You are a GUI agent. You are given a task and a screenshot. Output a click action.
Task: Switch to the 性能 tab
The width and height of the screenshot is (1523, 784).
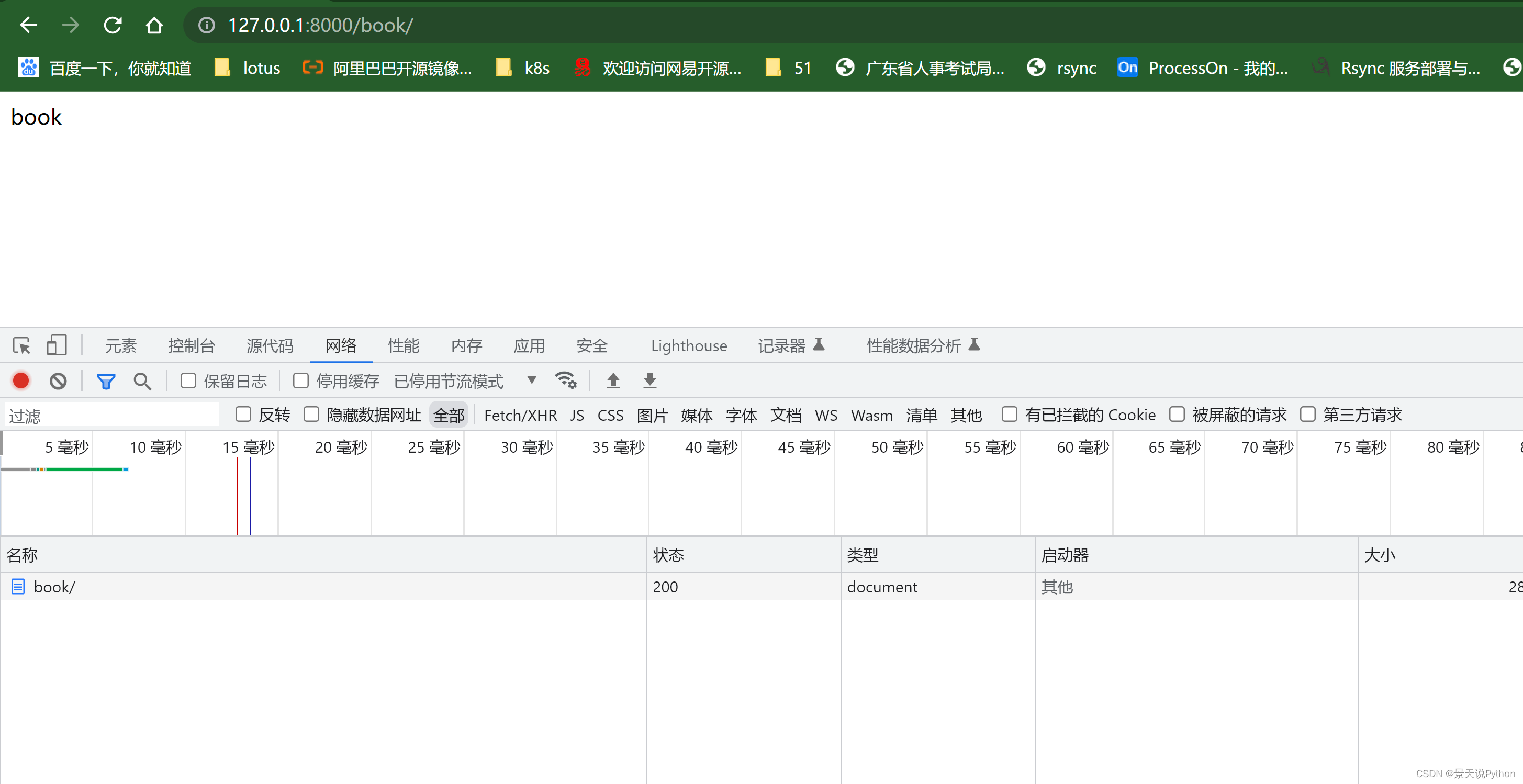click(404, 345)
